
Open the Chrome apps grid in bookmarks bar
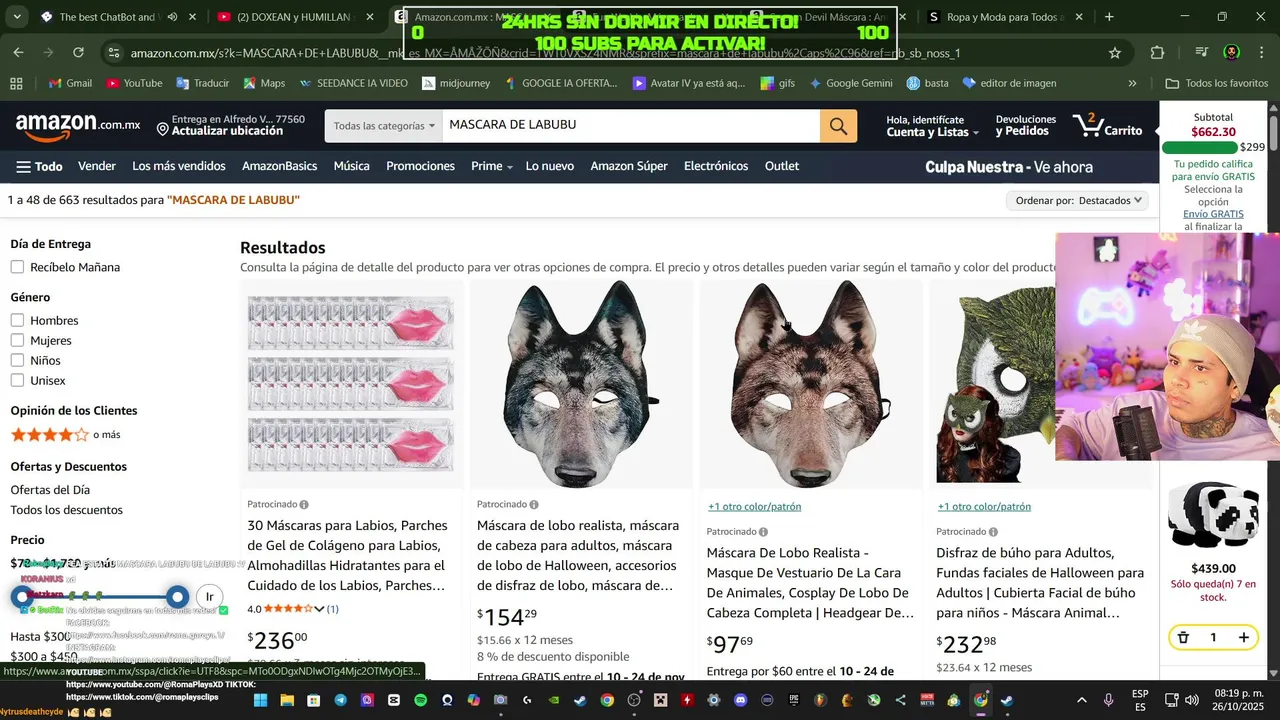point(16,83)
